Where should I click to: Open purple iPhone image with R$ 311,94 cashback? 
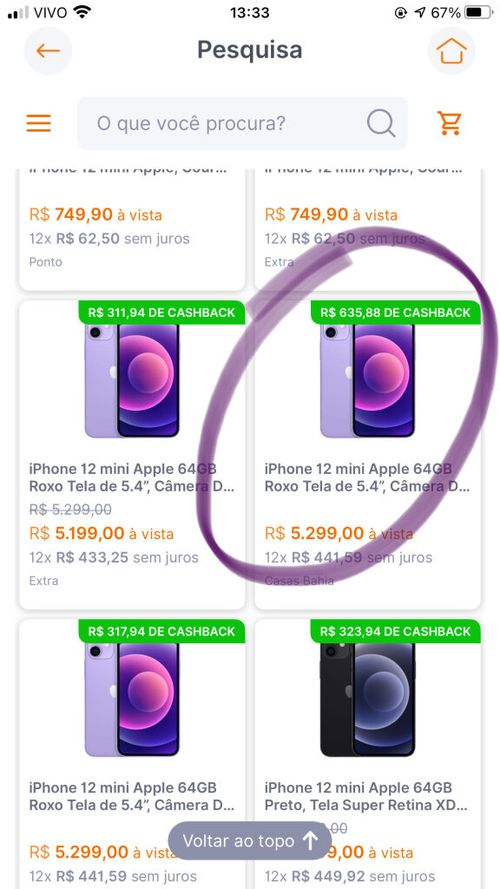[x=132, y=380]
